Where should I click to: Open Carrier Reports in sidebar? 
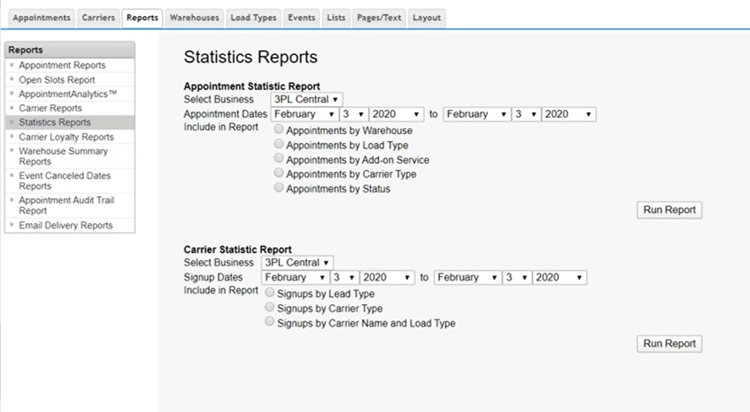coord(50,108)
